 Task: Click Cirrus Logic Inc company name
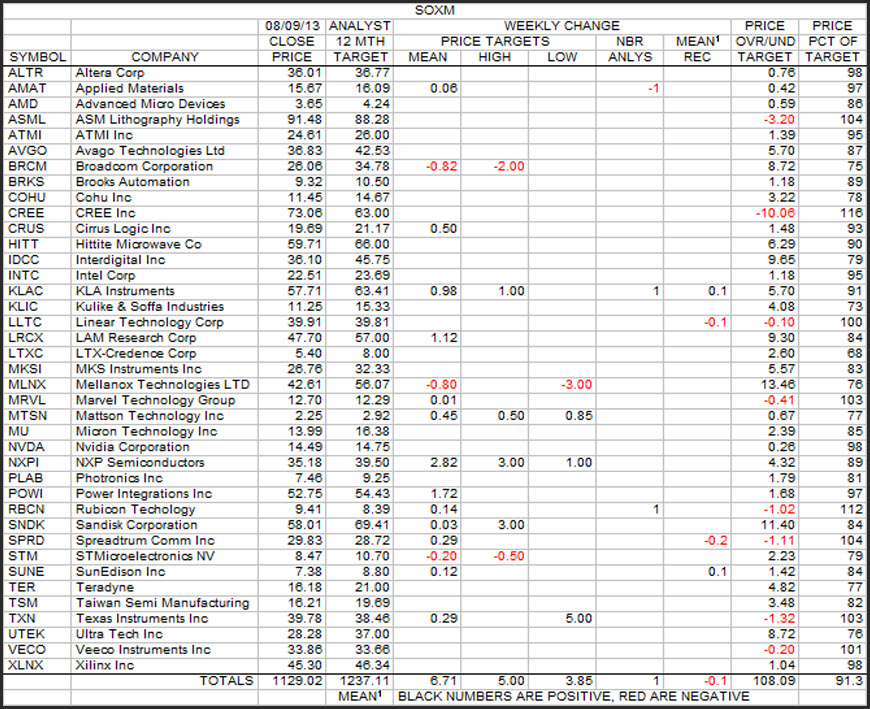click(123, 229)
